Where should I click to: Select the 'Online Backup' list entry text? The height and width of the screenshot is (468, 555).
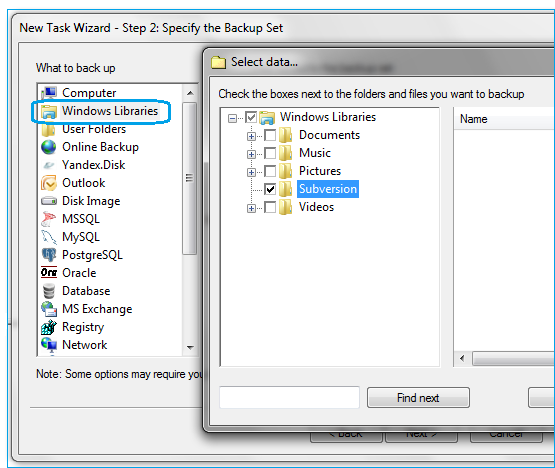[100, 147]
